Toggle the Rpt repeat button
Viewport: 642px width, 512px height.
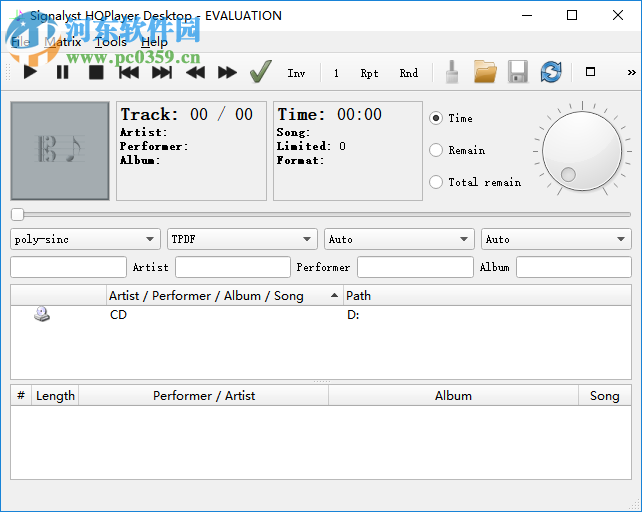(x=369, y=73)
